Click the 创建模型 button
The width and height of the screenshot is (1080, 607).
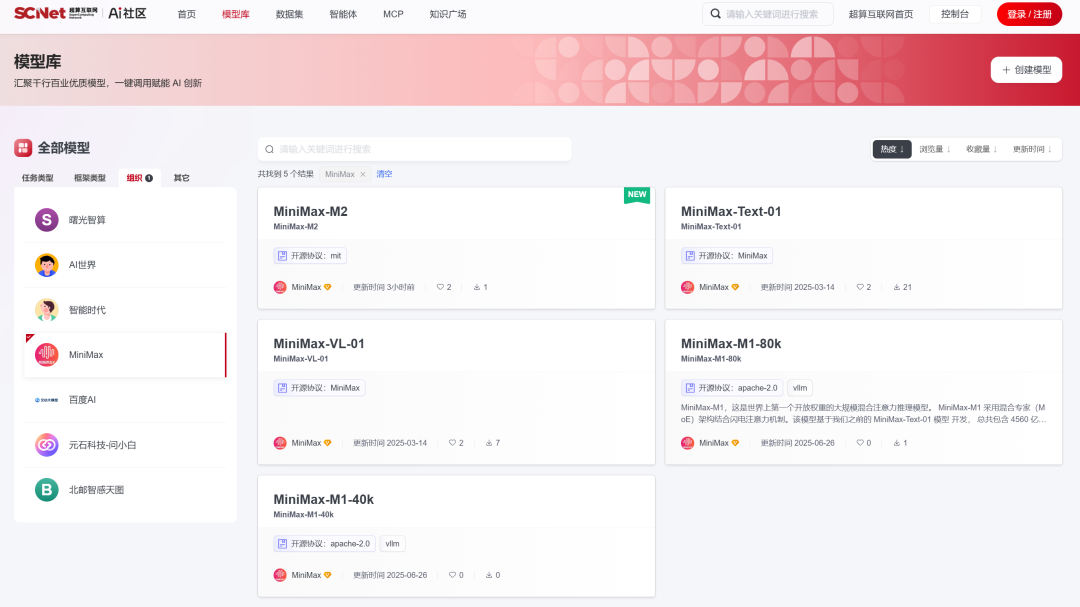[x=1026, y=70]
